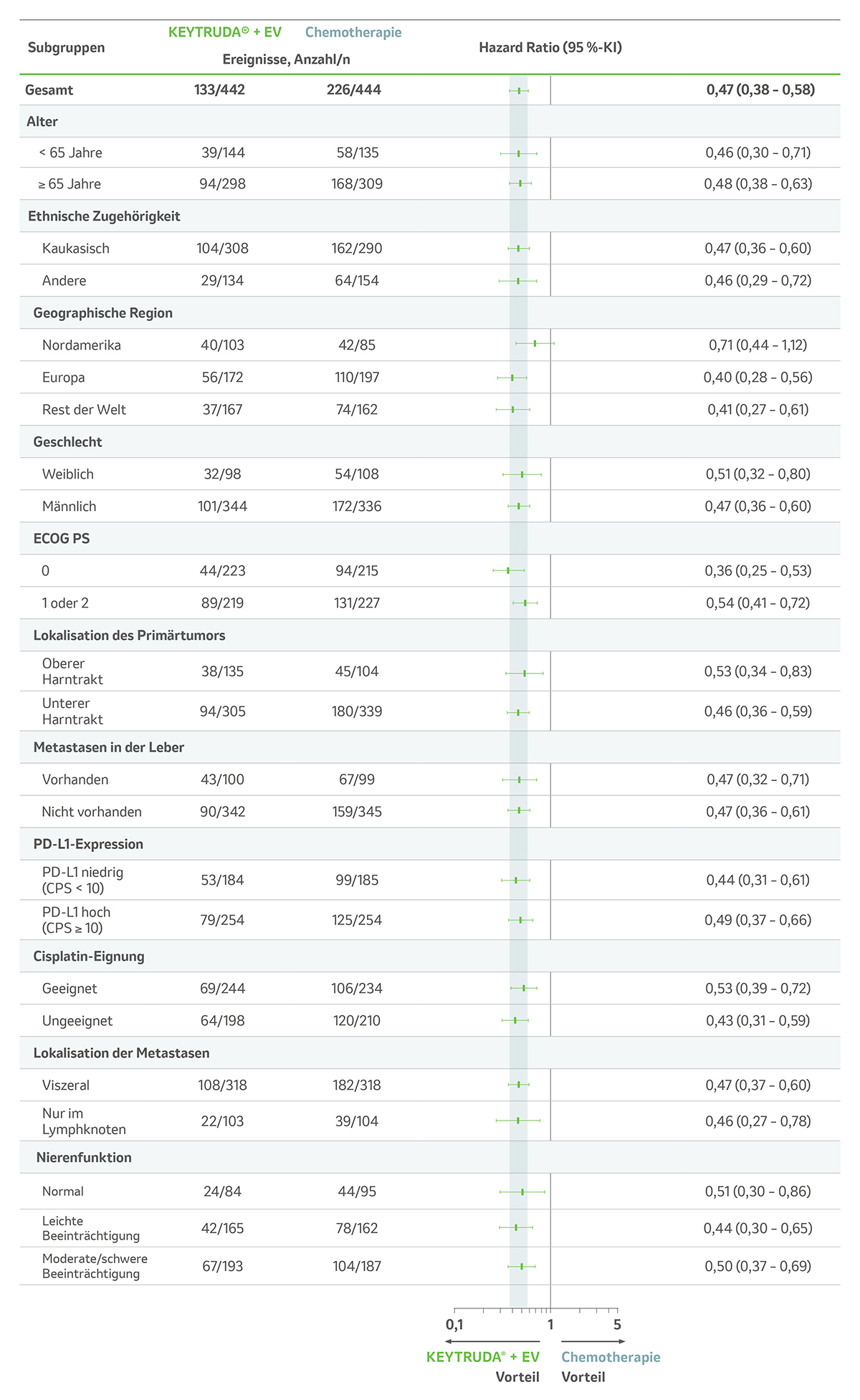
Task: Select the Hazard Ratio (95 %-KI) header
Action: pyautogui.click(x=550, y=47)
